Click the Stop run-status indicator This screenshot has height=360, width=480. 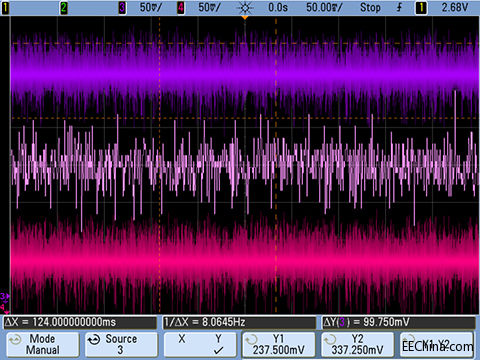coord(370,7)
